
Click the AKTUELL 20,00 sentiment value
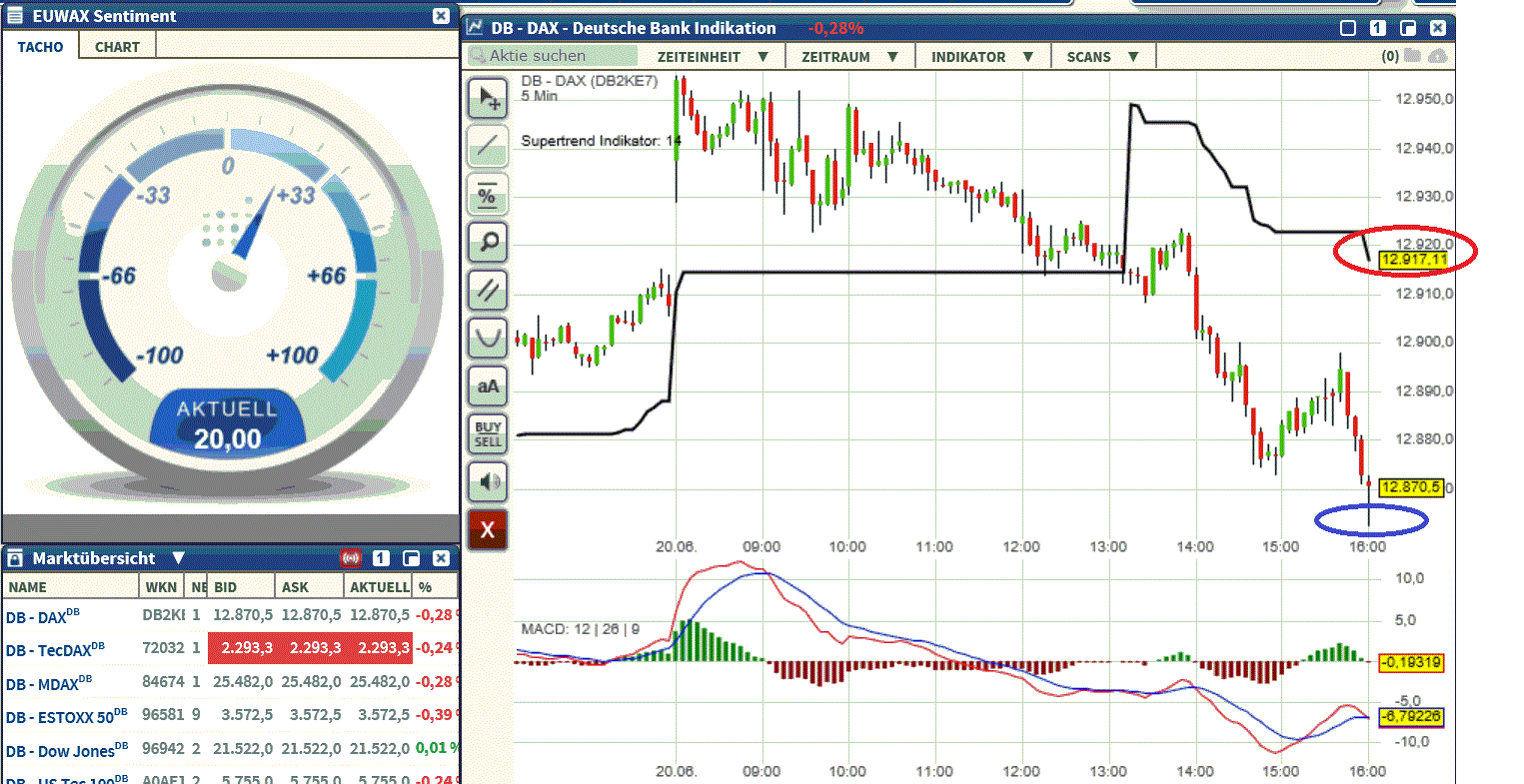pyautogui.click(x=228, y=438)
